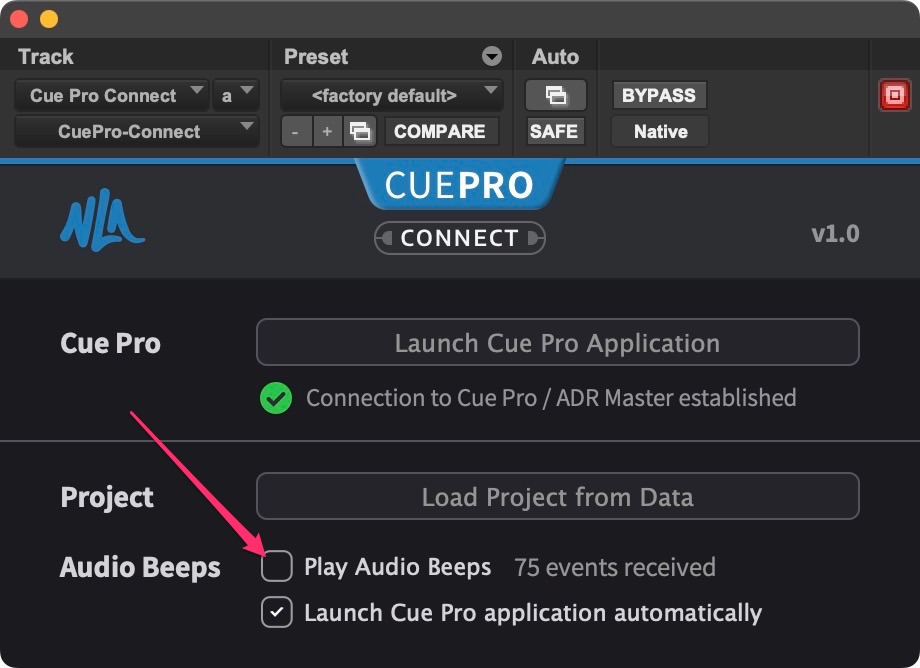Minimize window with yellow traffic light
This screenshot has height=668, width=920.
click(x=49, y=19)
